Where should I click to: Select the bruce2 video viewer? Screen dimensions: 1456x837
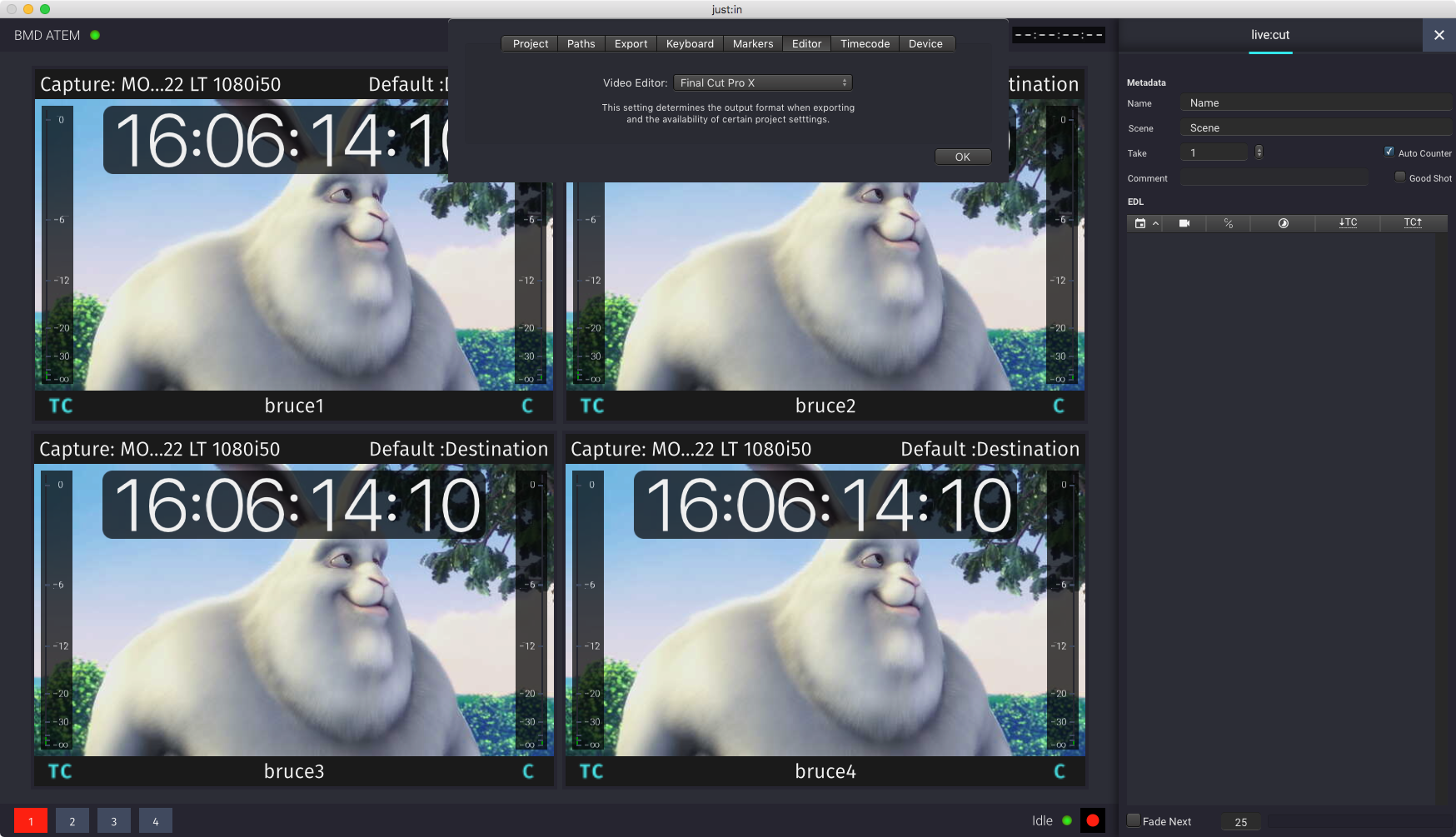825,245
